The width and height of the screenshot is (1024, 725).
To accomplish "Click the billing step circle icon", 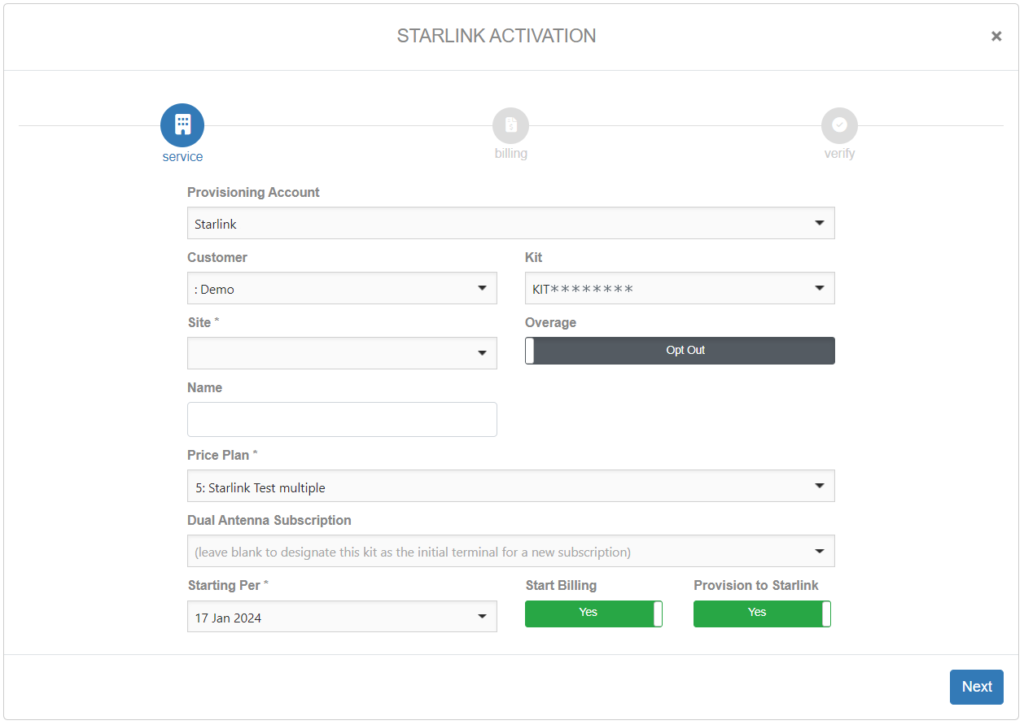I will 510,126.
